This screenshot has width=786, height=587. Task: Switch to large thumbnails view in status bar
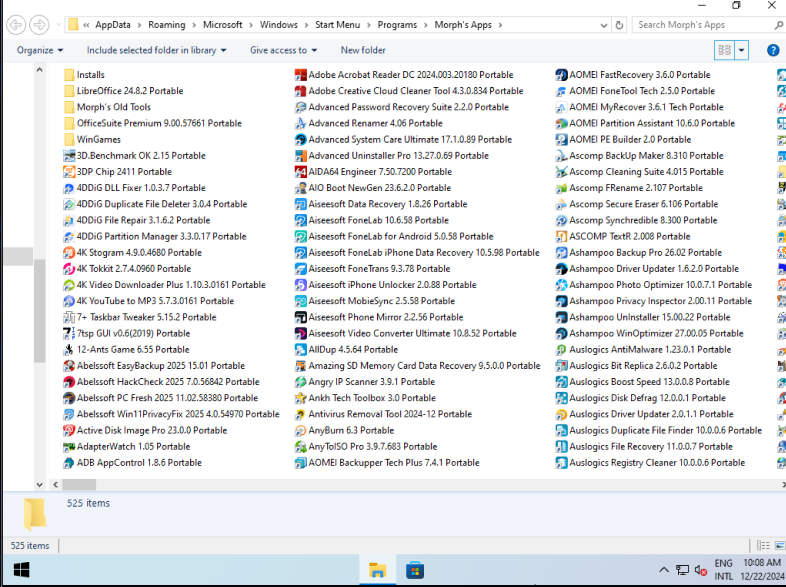coord(780,545)
